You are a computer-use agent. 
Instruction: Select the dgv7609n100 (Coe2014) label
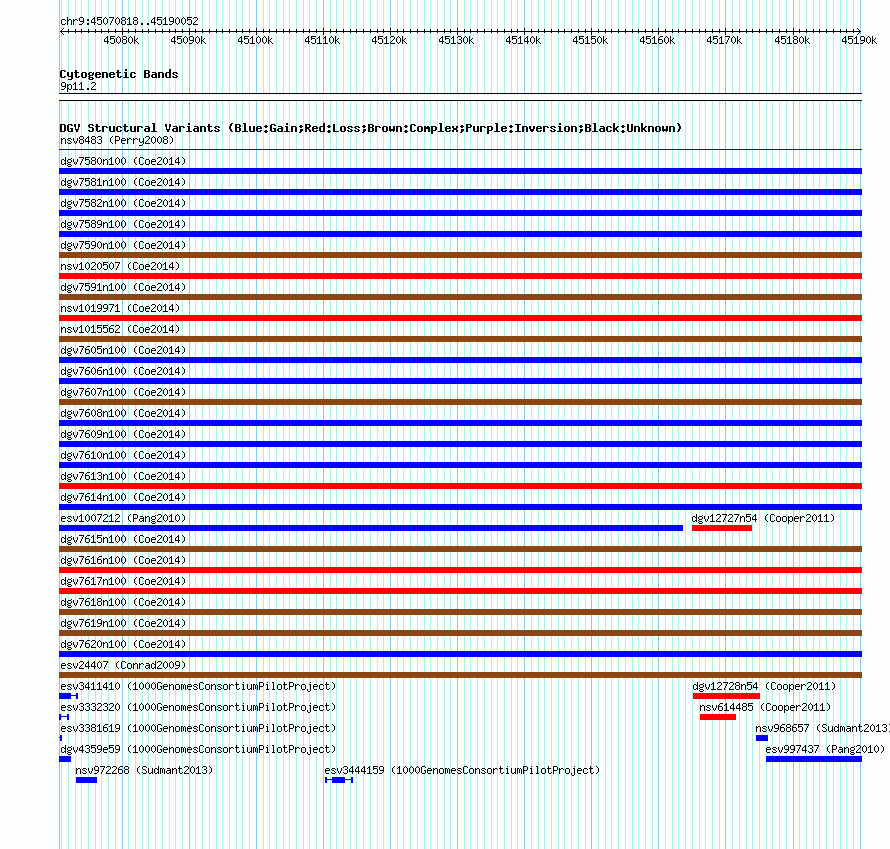tap(123, 434)
